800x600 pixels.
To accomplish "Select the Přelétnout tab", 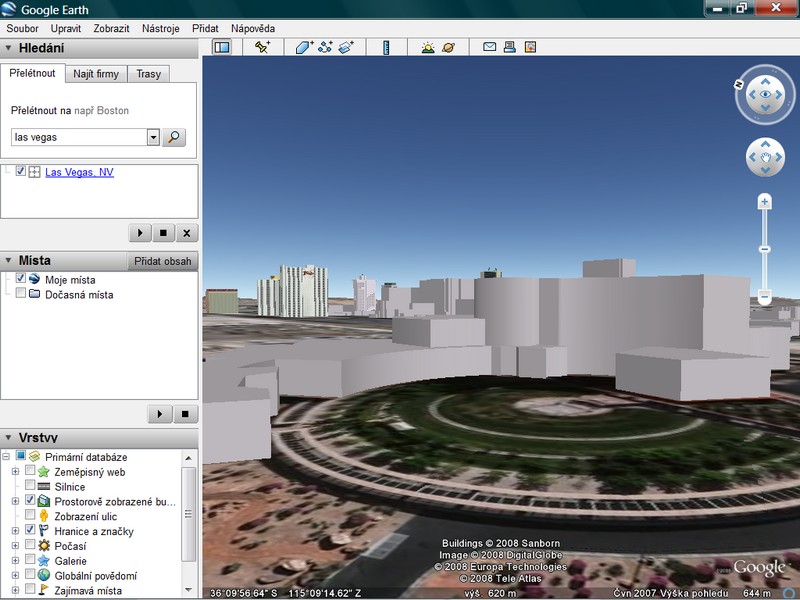I will coord(32,73).
